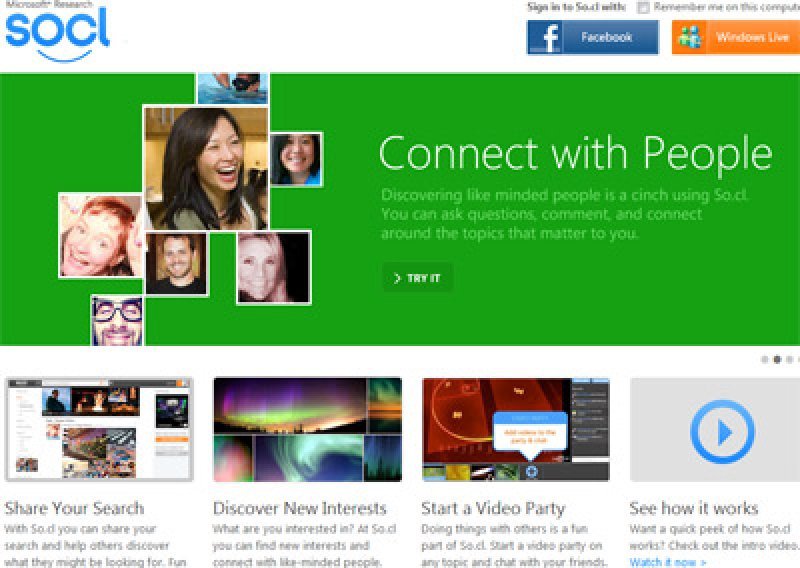Click the red-haired smiling face photo
The height and width of the screenshot is (568, 800).
click(101, 236)
